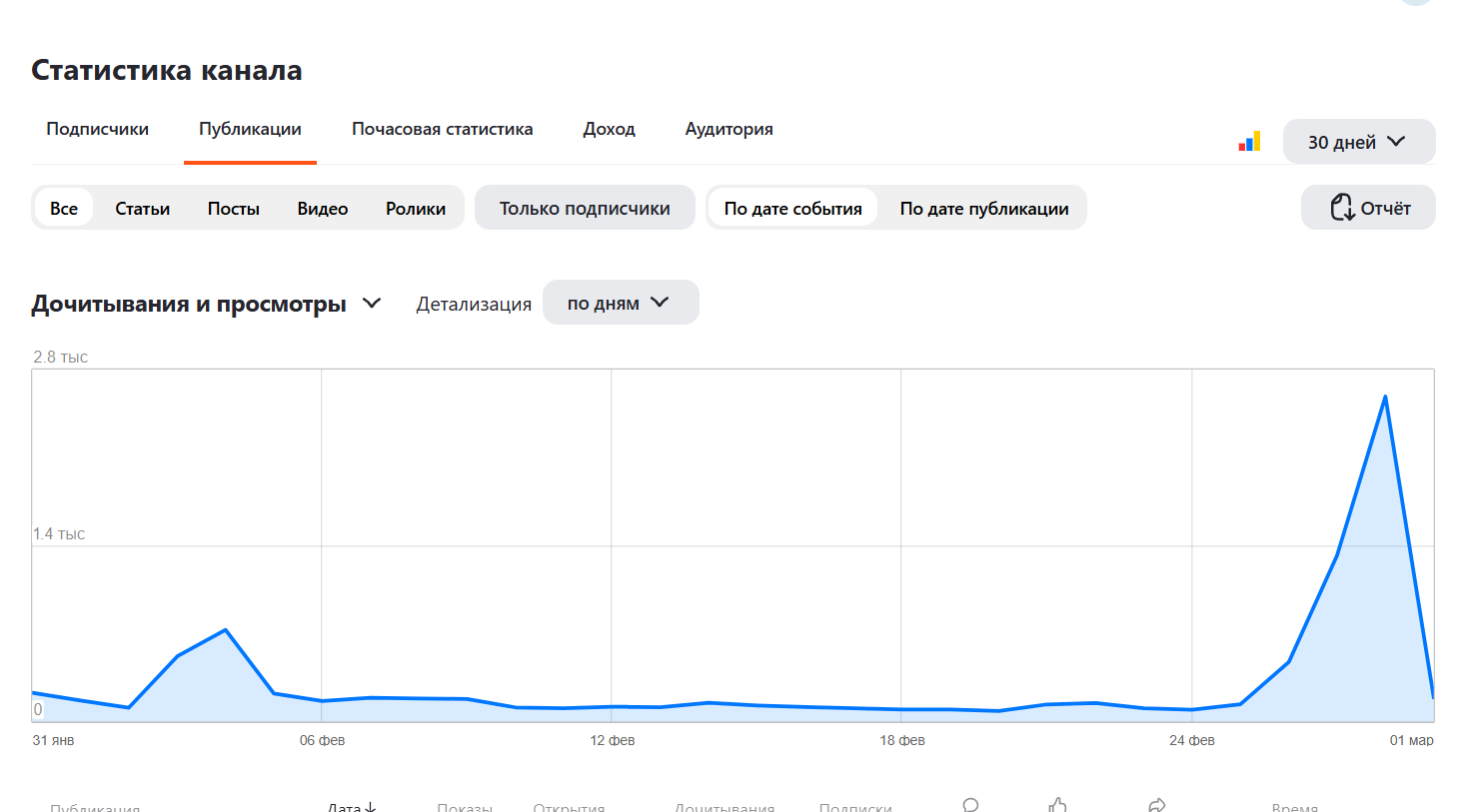Click the share arrow column icon
Screen dimensions: 1463x812
coord(1157,805)
